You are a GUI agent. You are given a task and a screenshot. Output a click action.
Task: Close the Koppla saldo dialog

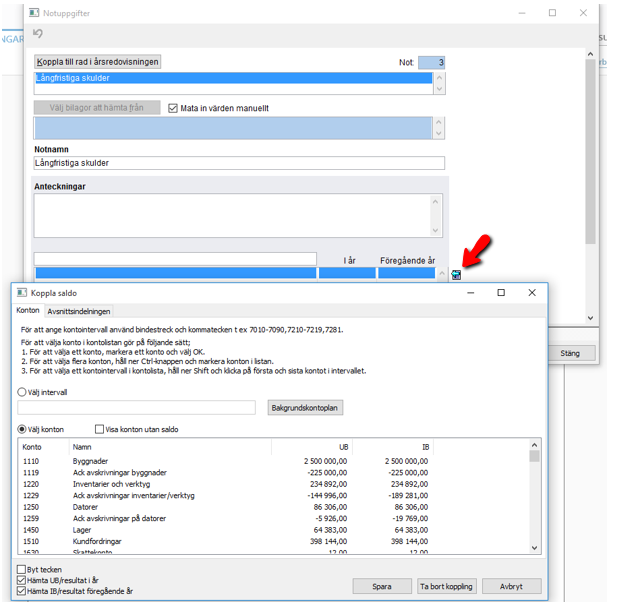(x=532, y=292)
